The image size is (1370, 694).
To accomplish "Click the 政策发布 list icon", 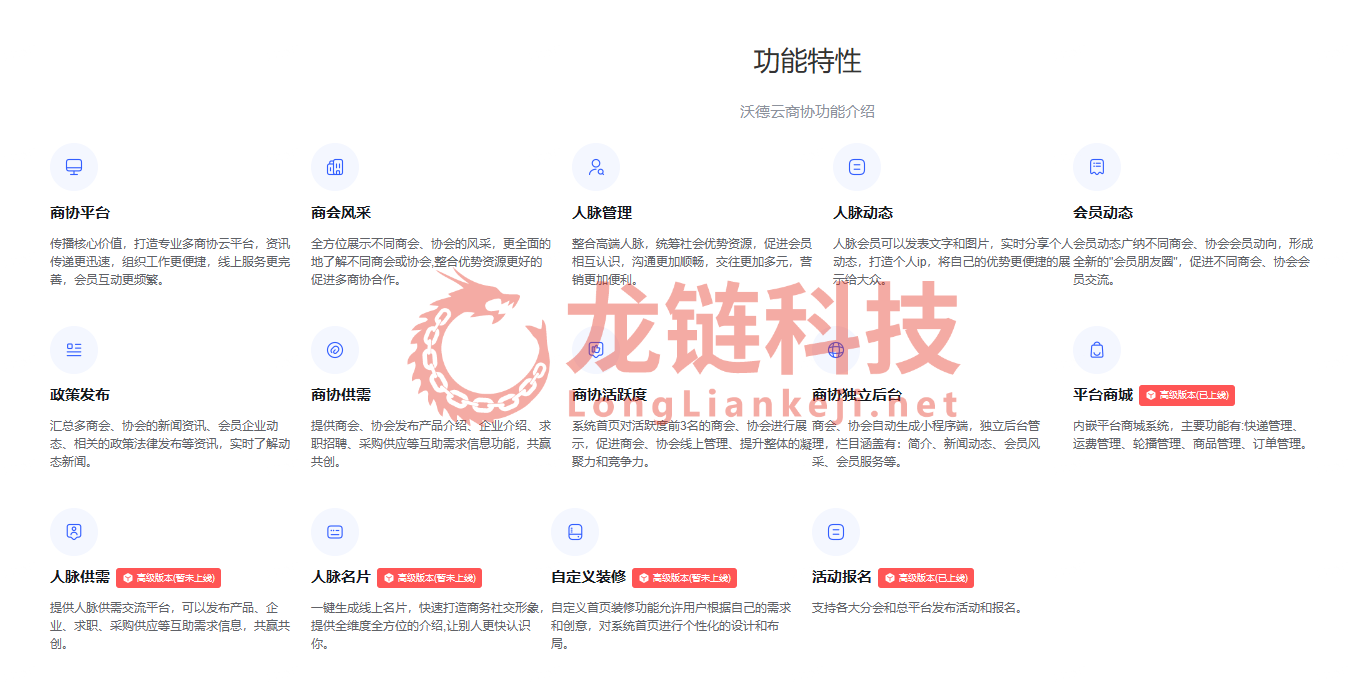I will (x=74, y=349).
